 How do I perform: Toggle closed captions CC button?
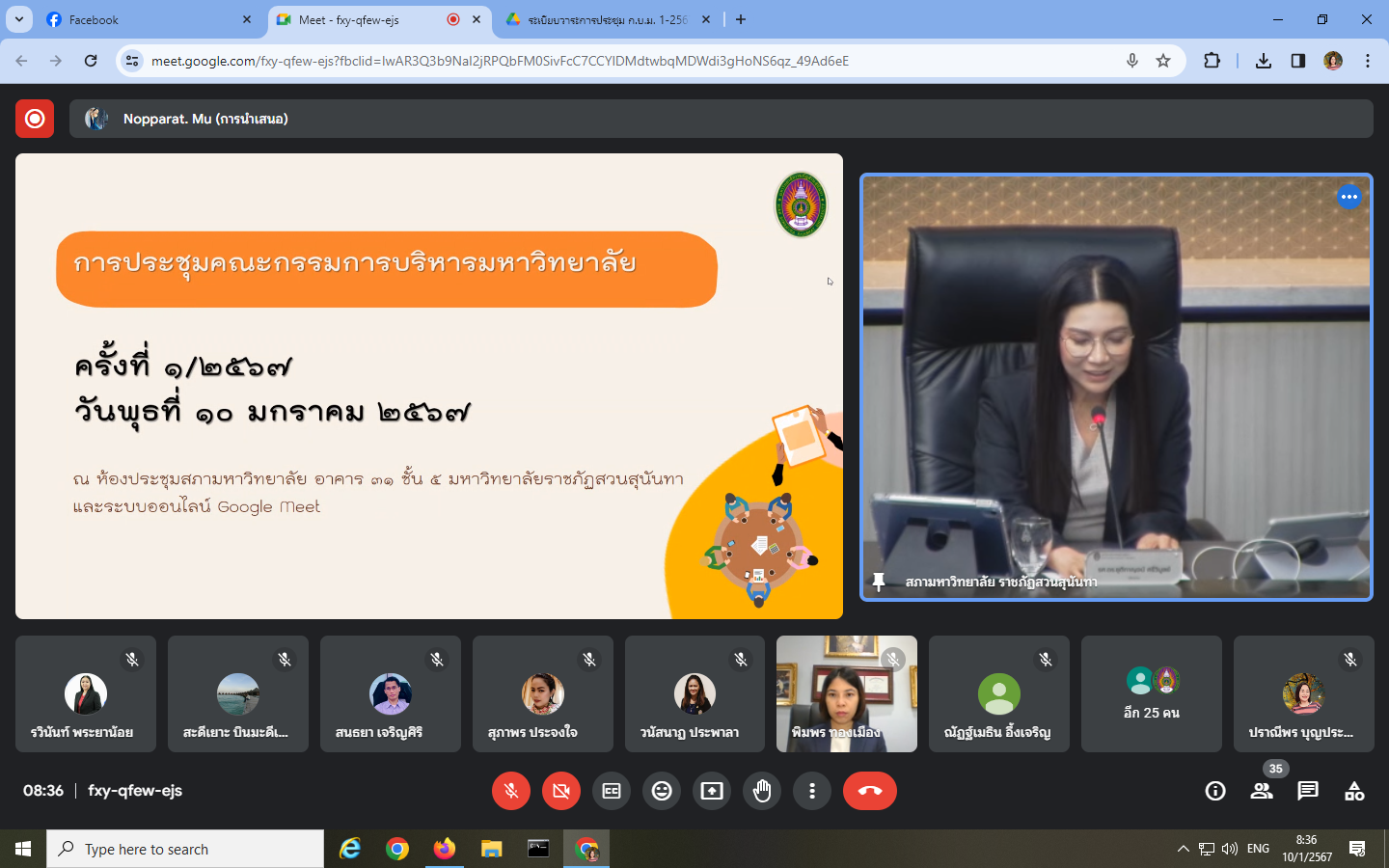(612, 791)
